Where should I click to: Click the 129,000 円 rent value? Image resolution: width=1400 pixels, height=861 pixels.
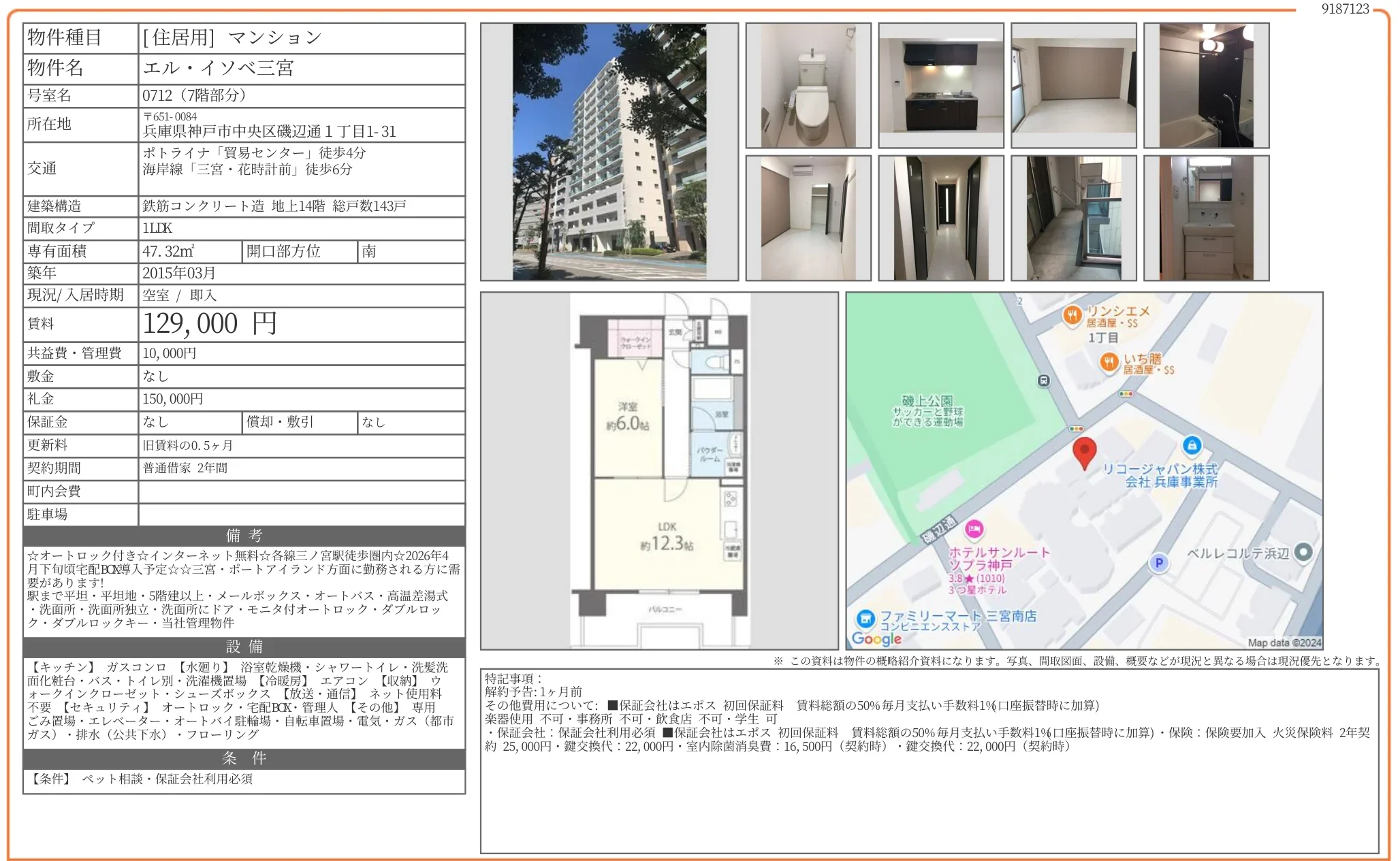(210, 324)
